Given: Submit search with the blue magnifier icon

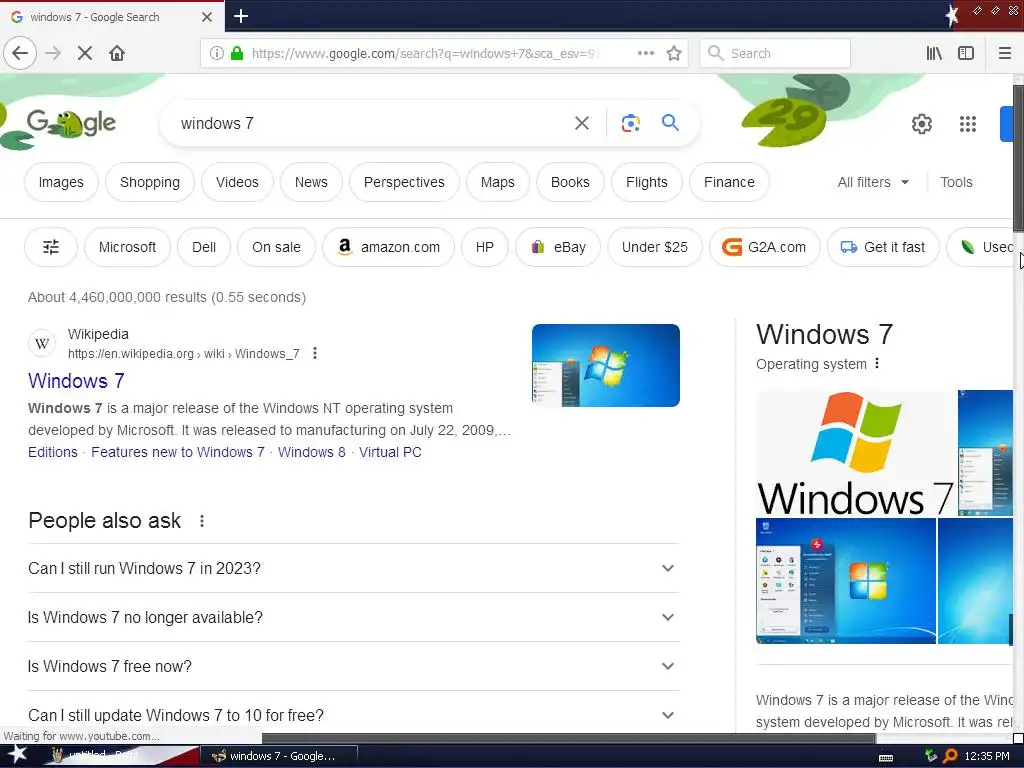Looking at the screenshot, I should coord(670,122).
